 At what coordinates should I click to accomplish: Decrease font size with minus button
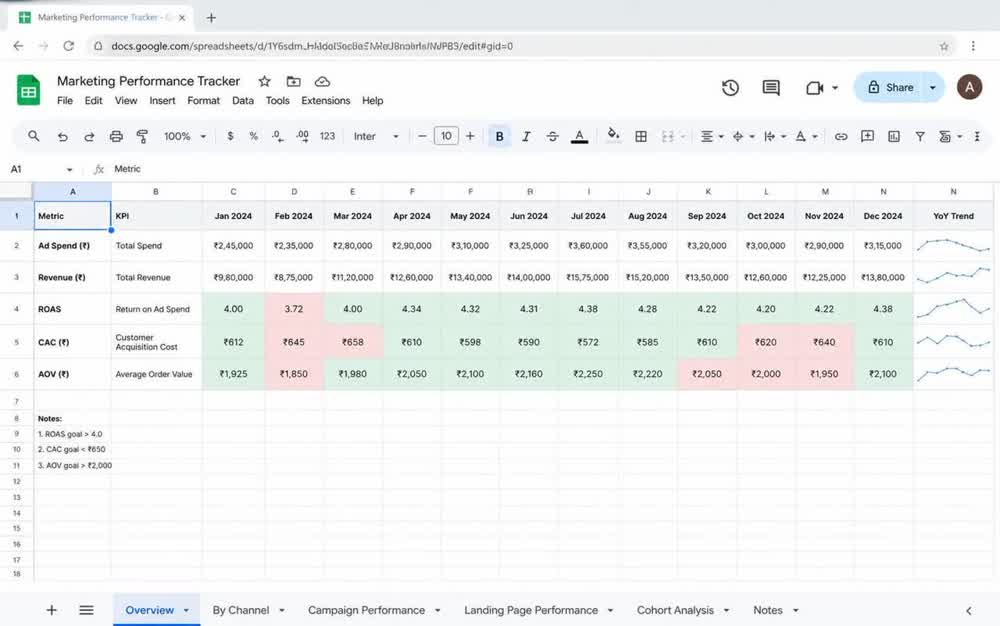click(422, 136)
